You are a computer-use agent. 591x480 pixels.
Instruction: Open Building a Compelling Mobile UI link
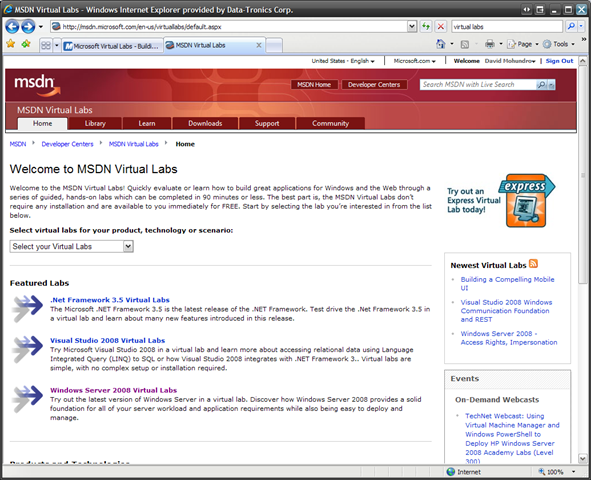(507, 283)
